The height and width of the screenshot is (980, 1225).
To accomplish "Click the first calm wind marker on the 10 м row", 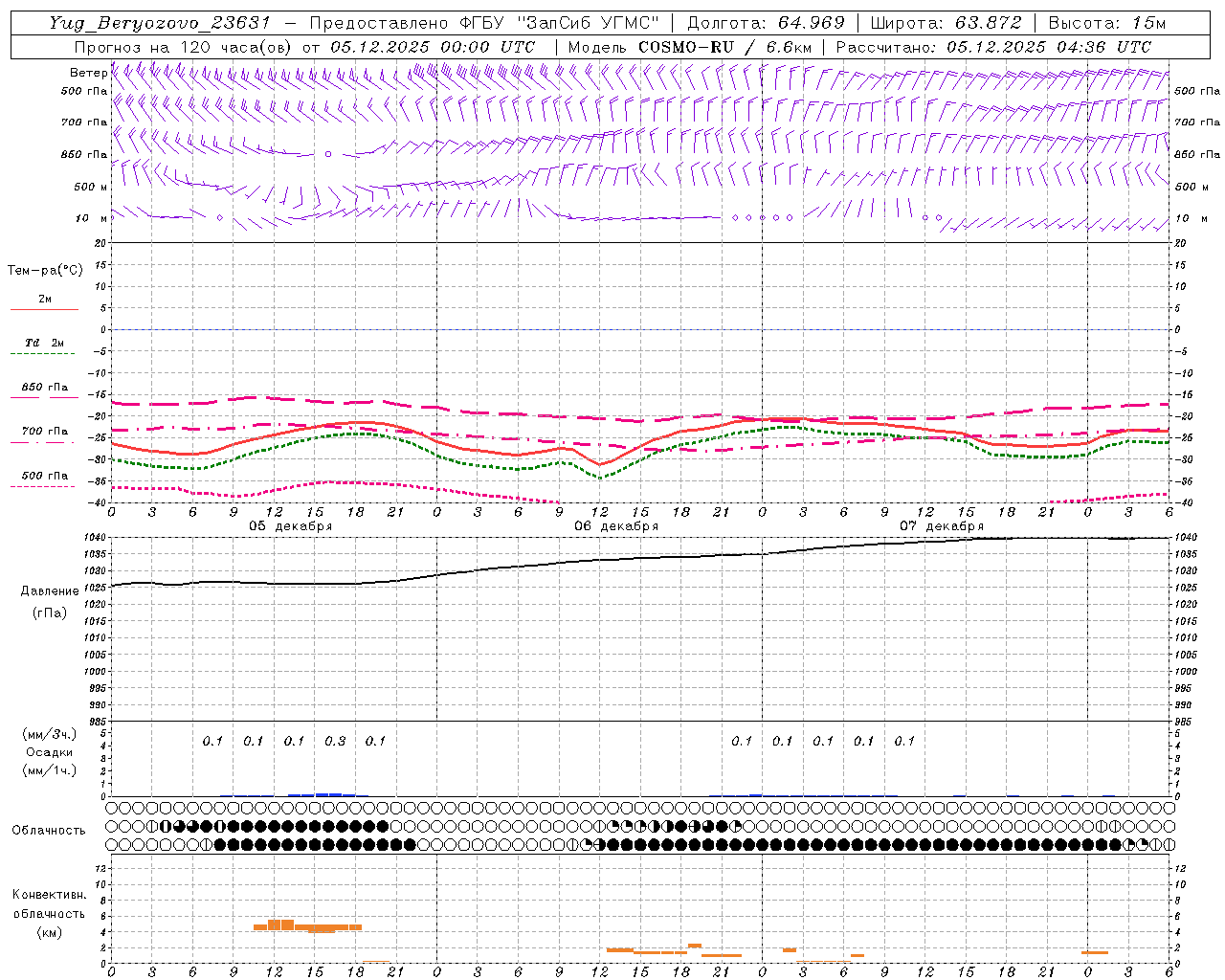I will (220, 218).
